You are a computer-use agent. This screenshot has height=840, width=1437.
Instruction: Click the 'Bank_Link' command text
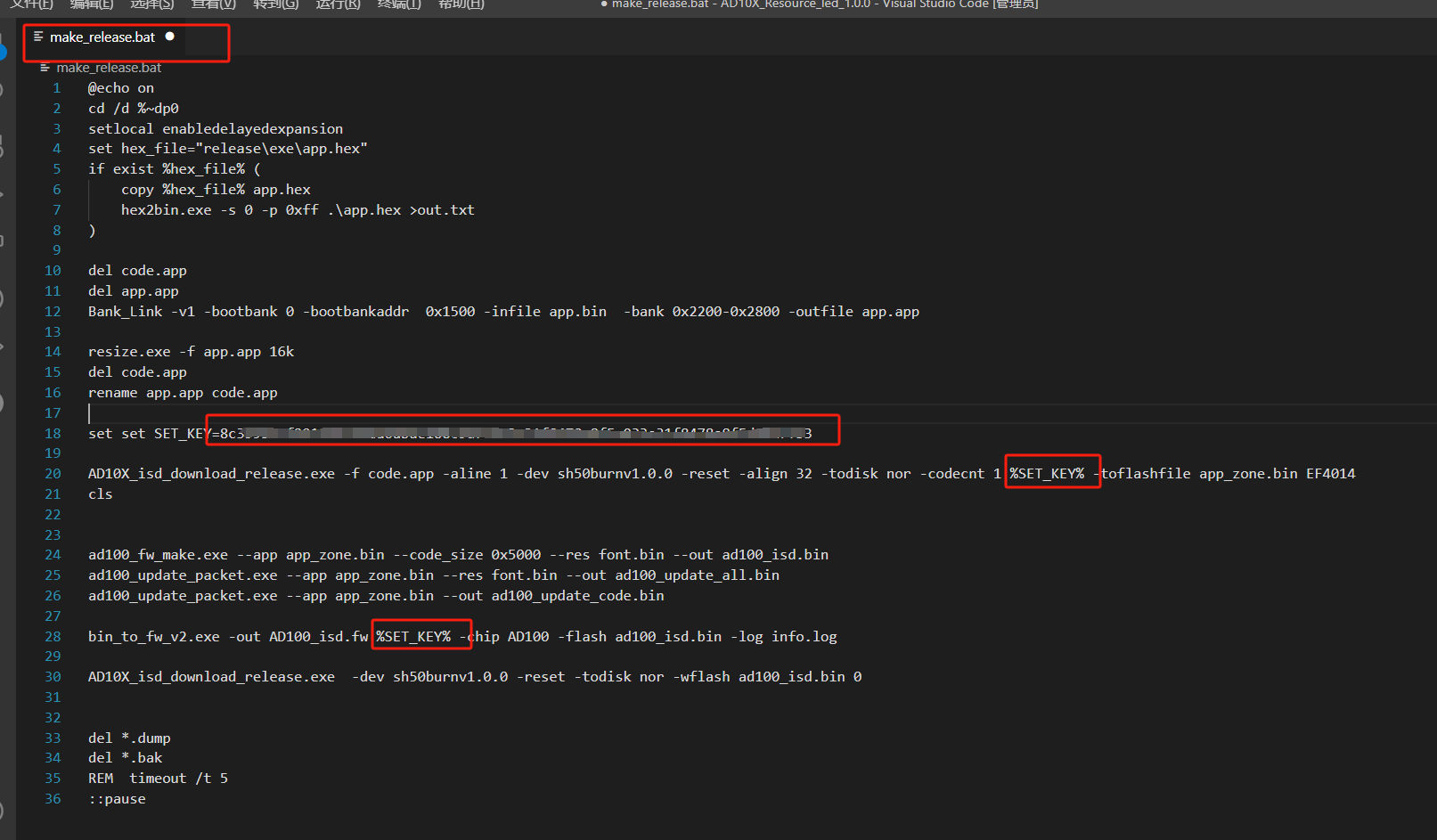tap(126, 312)
